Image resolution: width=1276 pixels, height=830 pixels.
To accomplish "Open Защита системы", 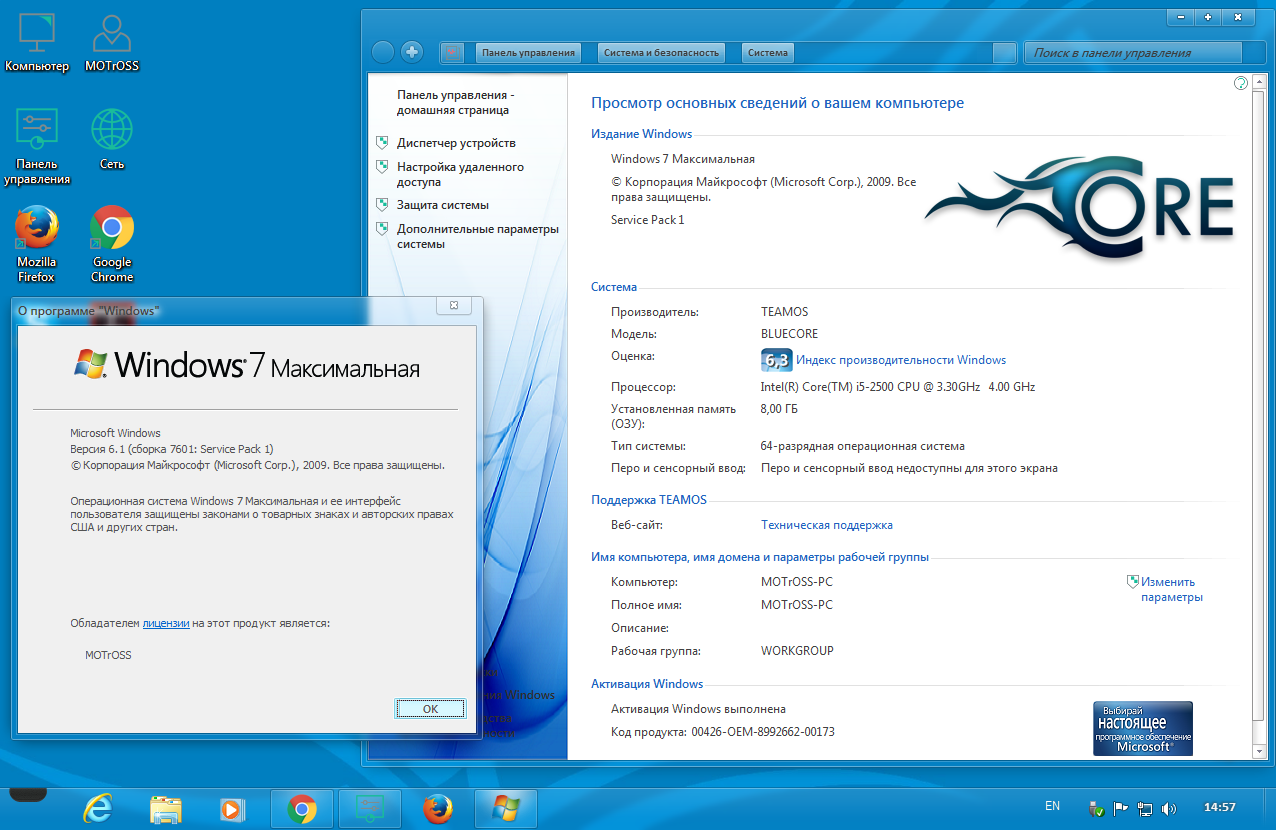I will [443, 205].
